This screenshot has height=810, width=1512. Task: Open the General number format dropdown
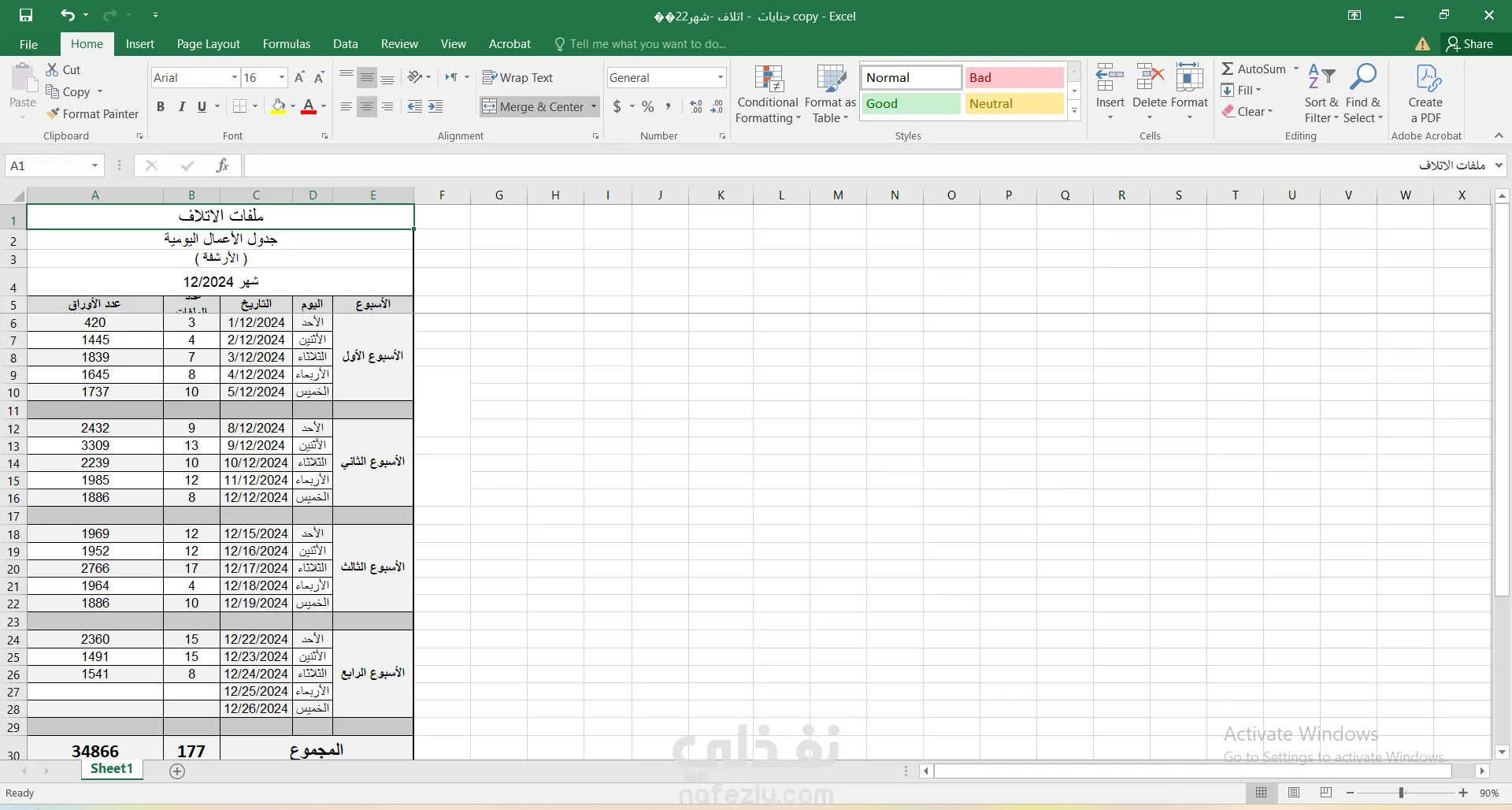720,77
